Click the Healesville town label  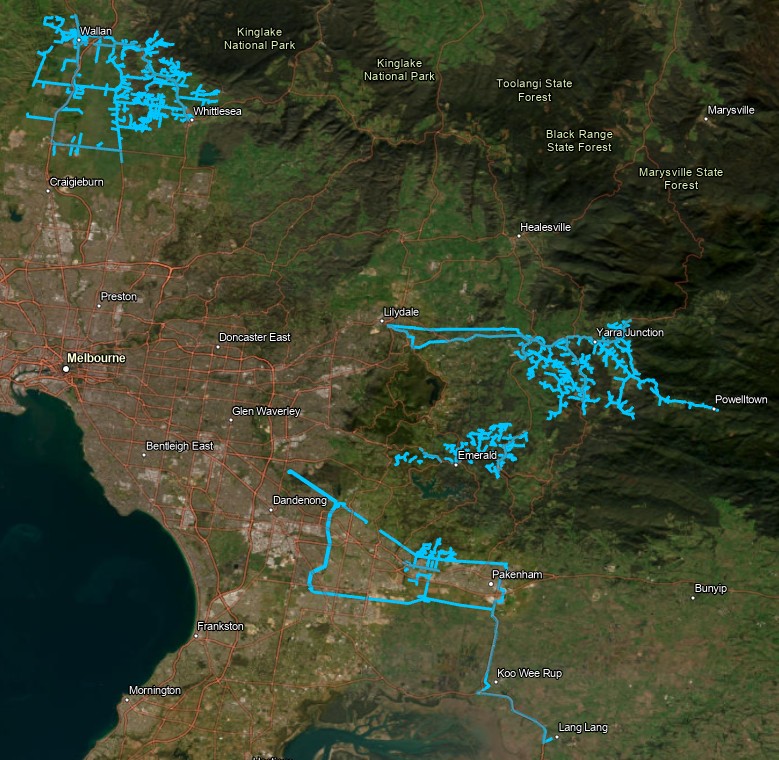[x=545, y=227]
